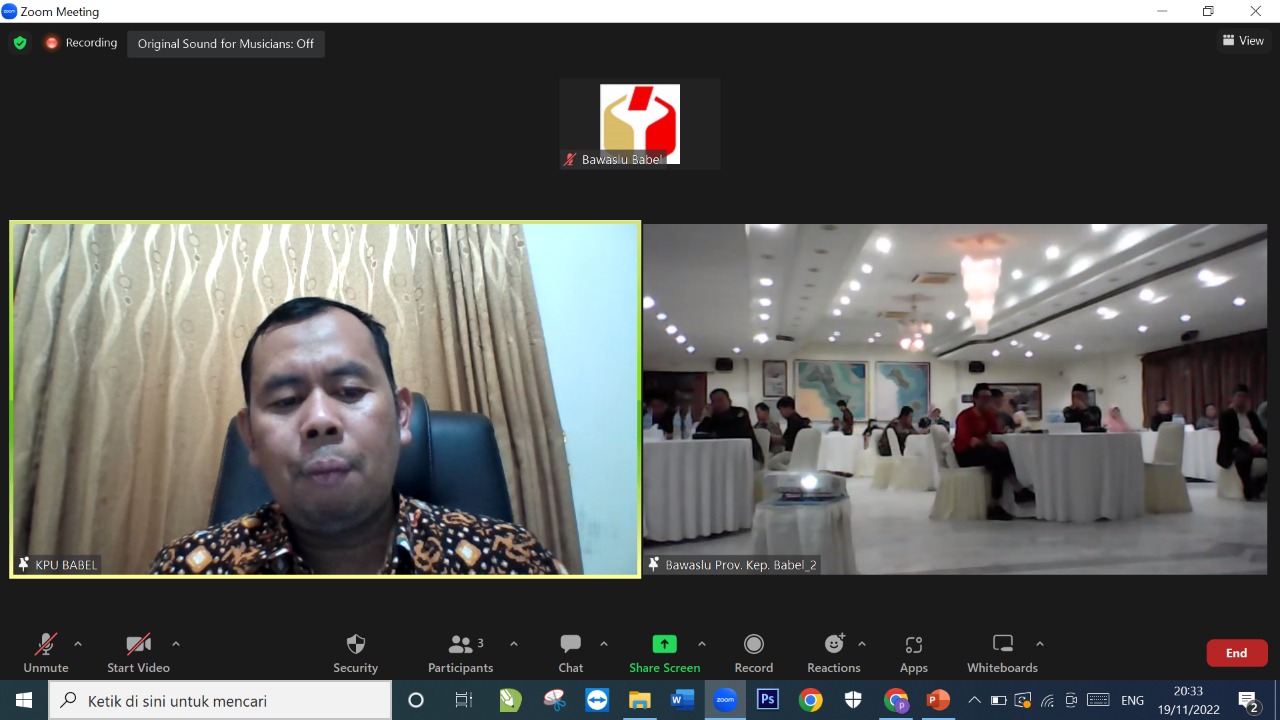Click the green Share Screen icon
Screen dimensions: 1280x720
click(664, 644)
